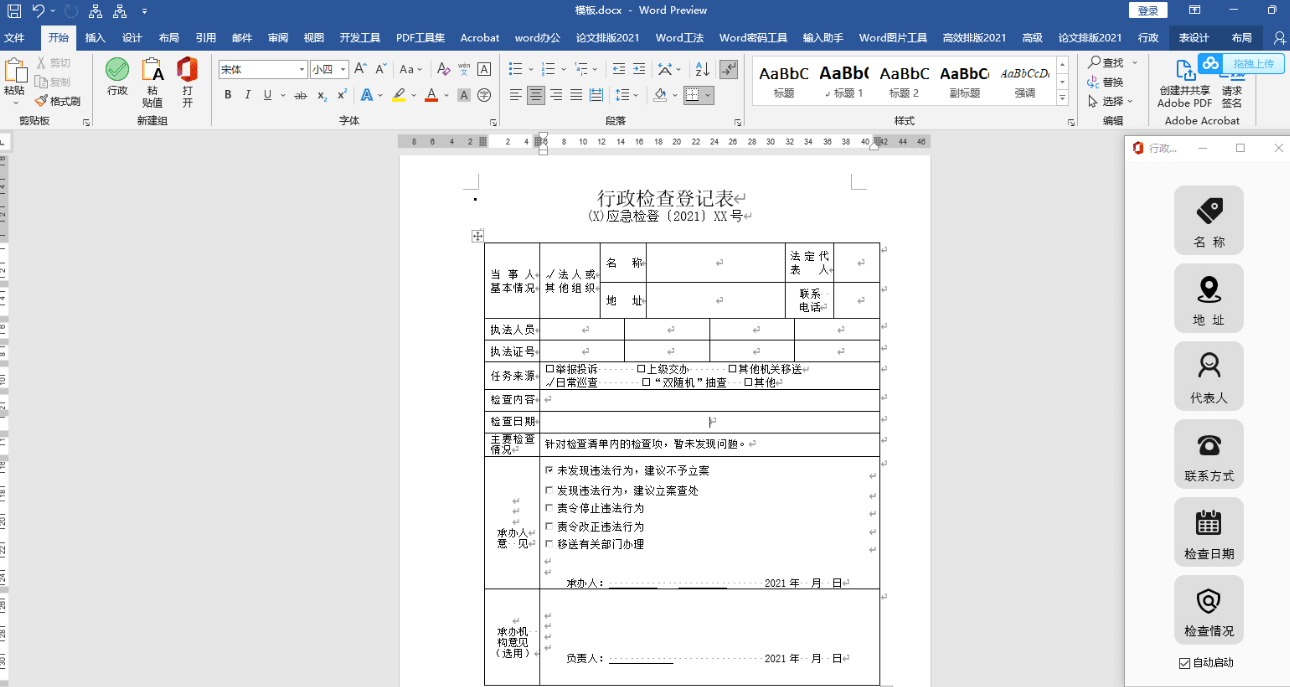Check 发现违法行为，建议立案查处 in the form

pos(547,491)
